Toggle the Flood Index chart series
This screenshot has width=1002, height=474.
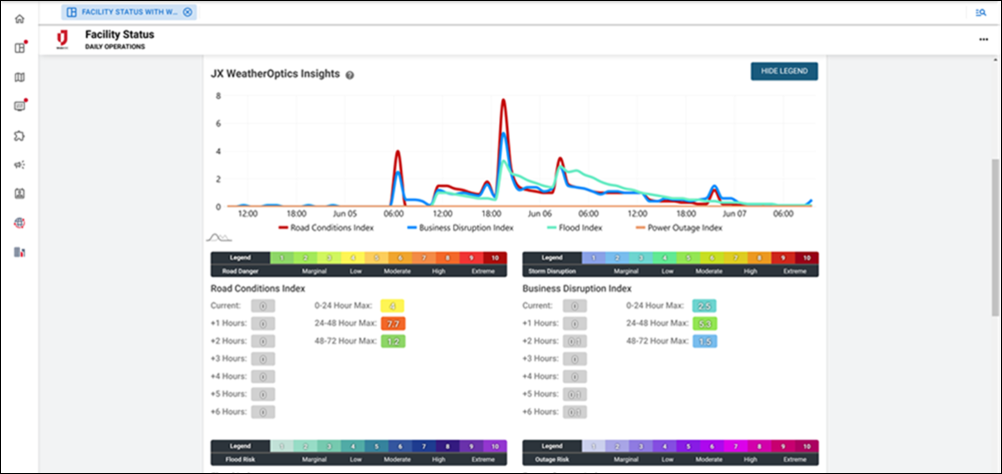click(580, 228)
